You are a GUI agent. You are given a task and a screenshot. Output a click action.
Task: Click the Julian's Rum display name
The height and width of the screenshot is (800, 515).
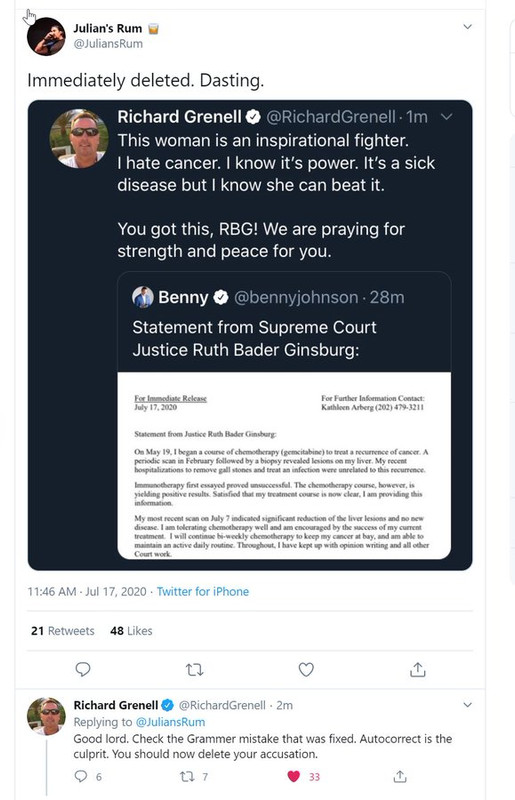(x=108, y=29)
